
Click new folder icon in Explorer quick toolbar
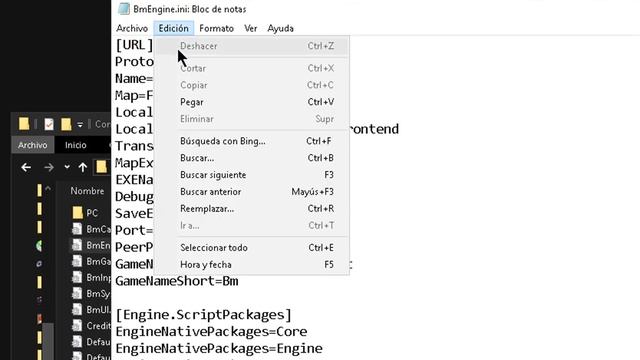(66, 124)
